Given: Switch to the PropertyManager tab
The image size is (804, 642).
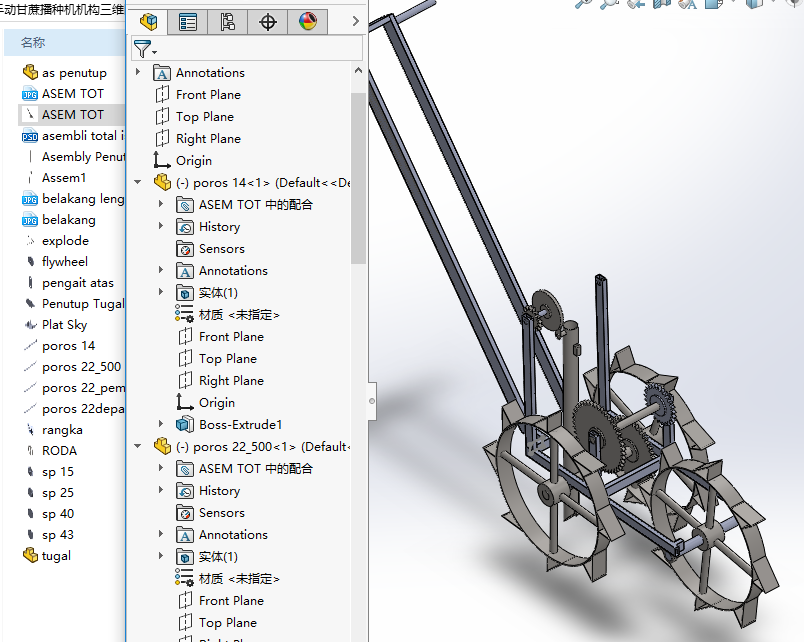Looking at the screenshot, I should [188, 21].
